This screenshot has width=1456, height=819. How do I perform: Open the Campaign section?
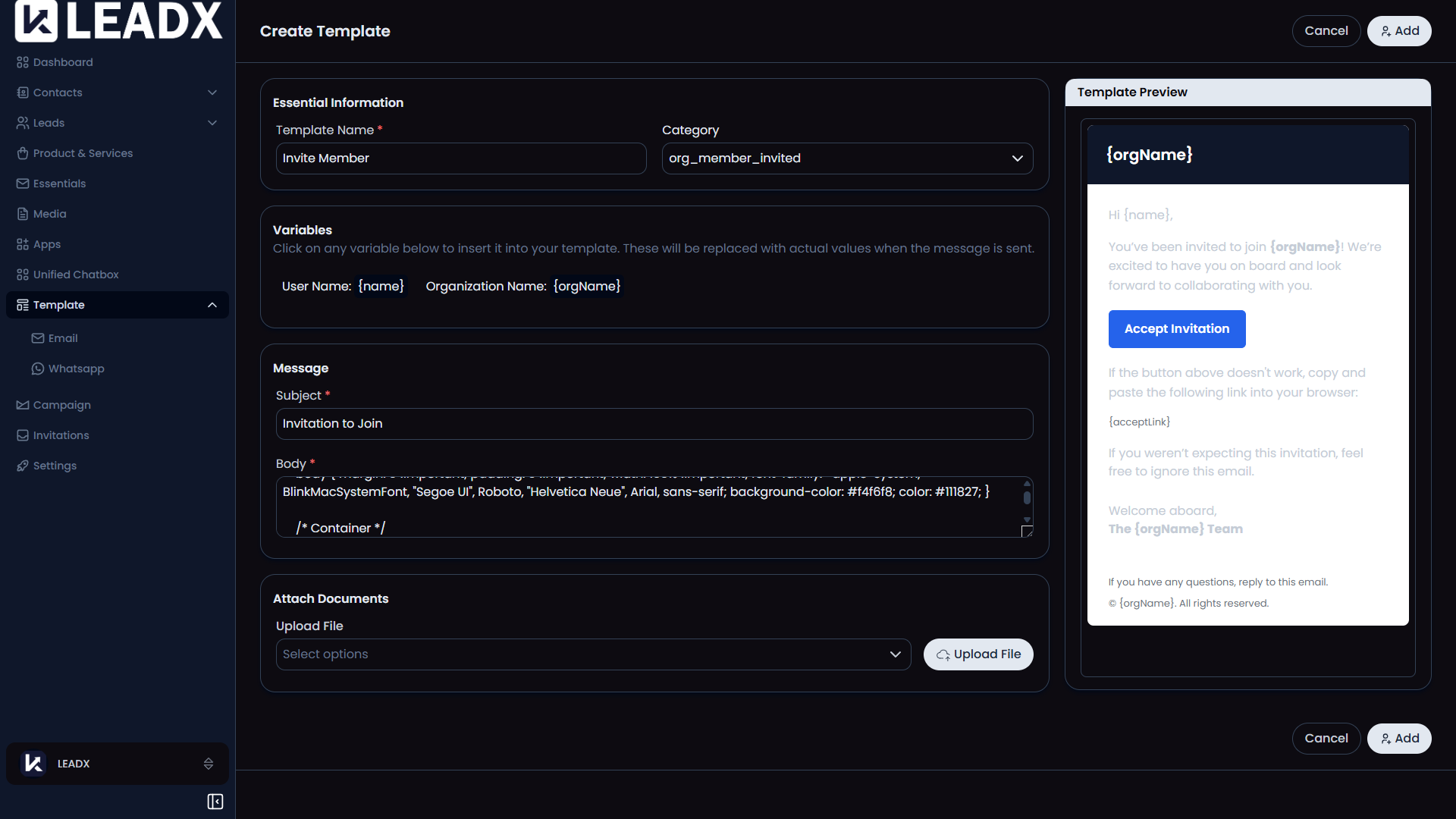[61, 404]
